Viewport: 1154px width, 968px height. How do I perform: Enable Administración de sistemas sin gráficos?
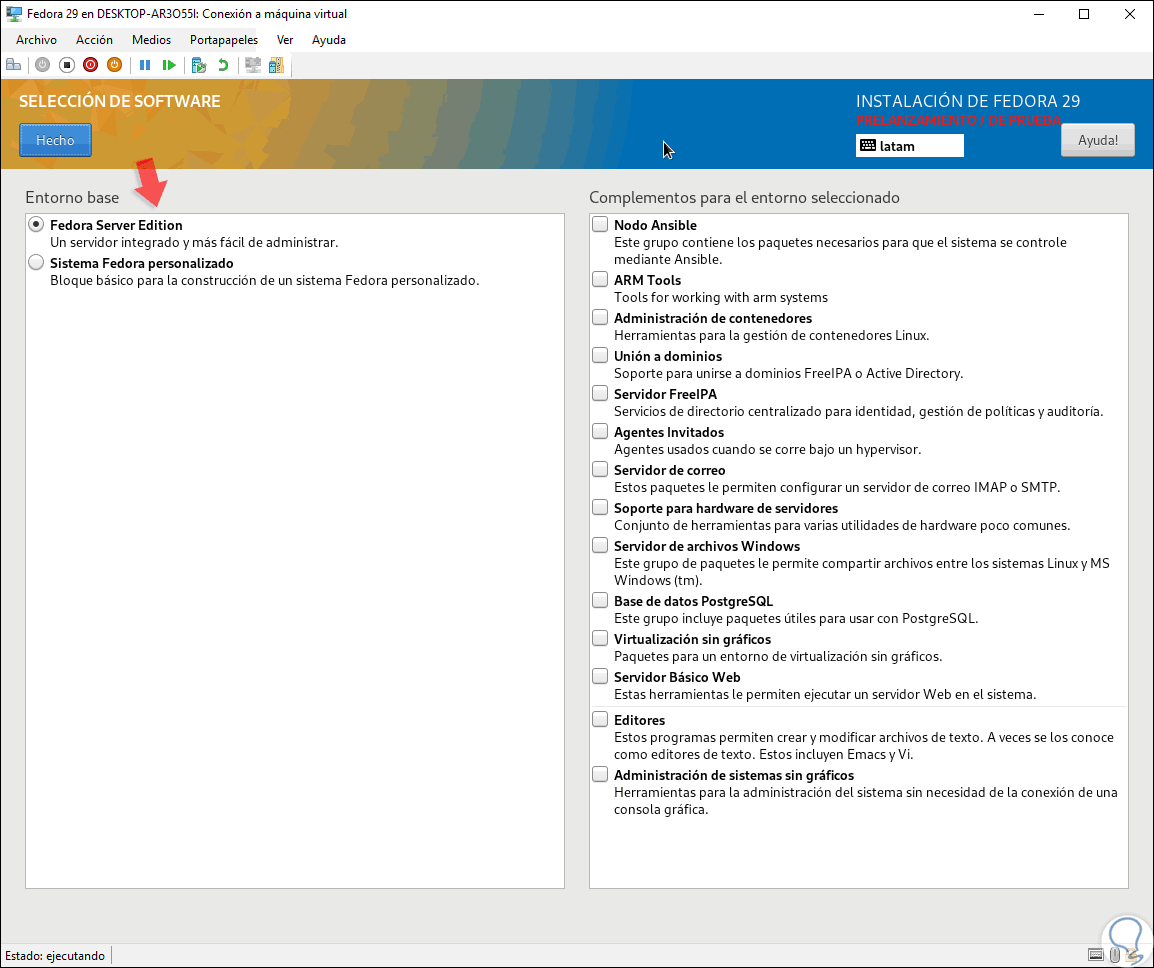600,774
